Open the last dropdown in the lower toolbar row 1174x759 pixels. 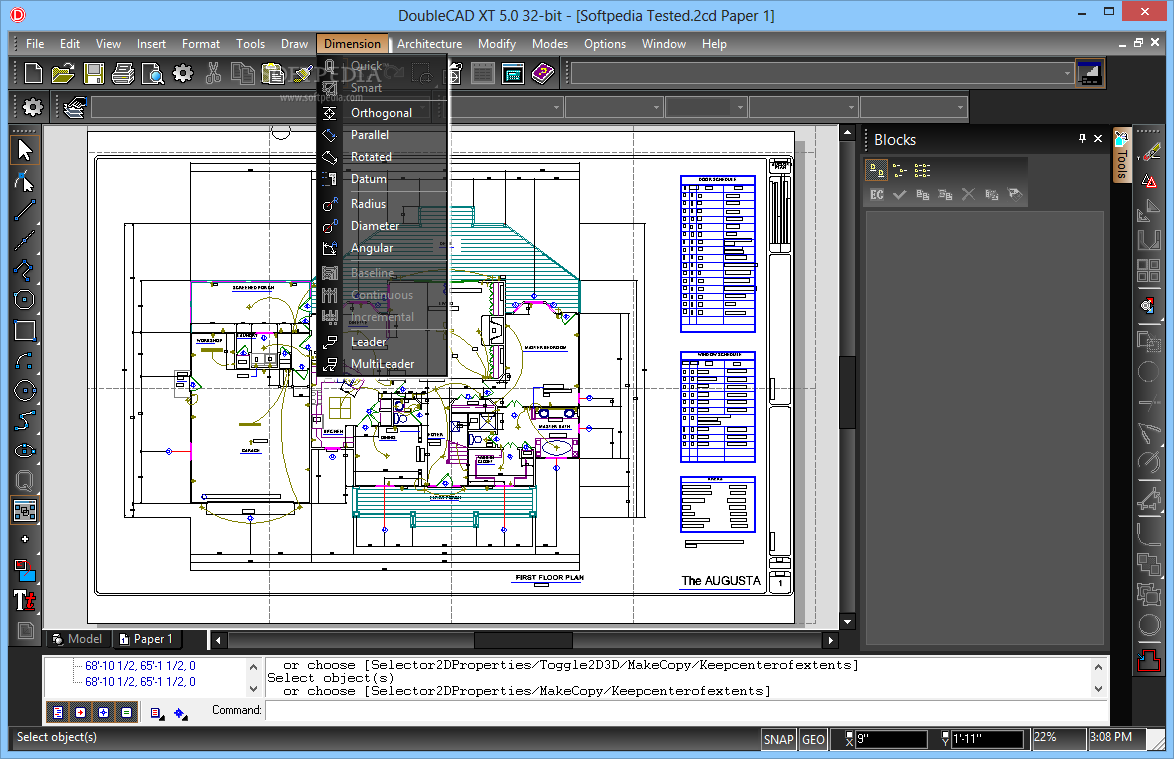(x=913, y=108)
